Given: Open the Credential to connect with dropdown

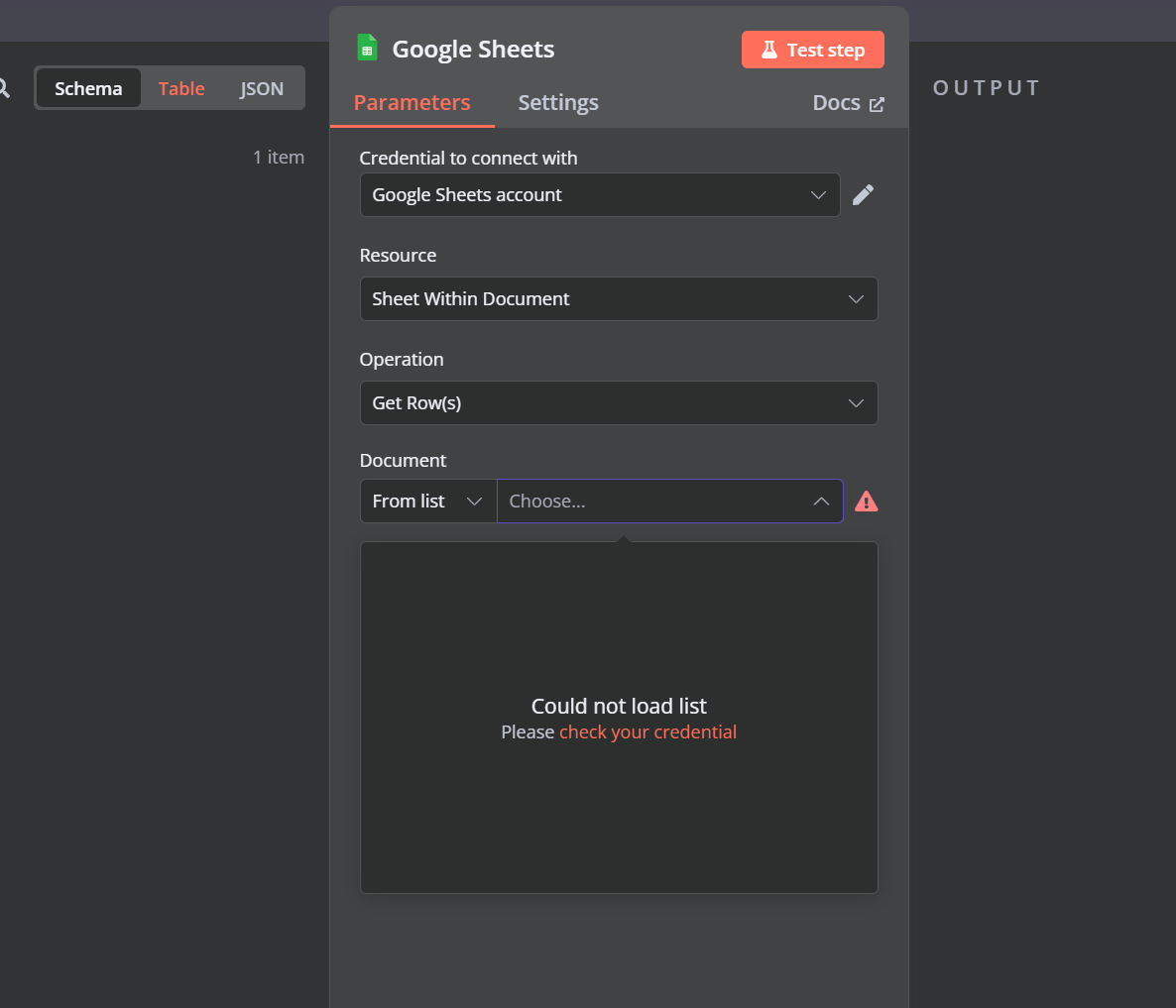Looking at the screenshot, I should 600,194.
